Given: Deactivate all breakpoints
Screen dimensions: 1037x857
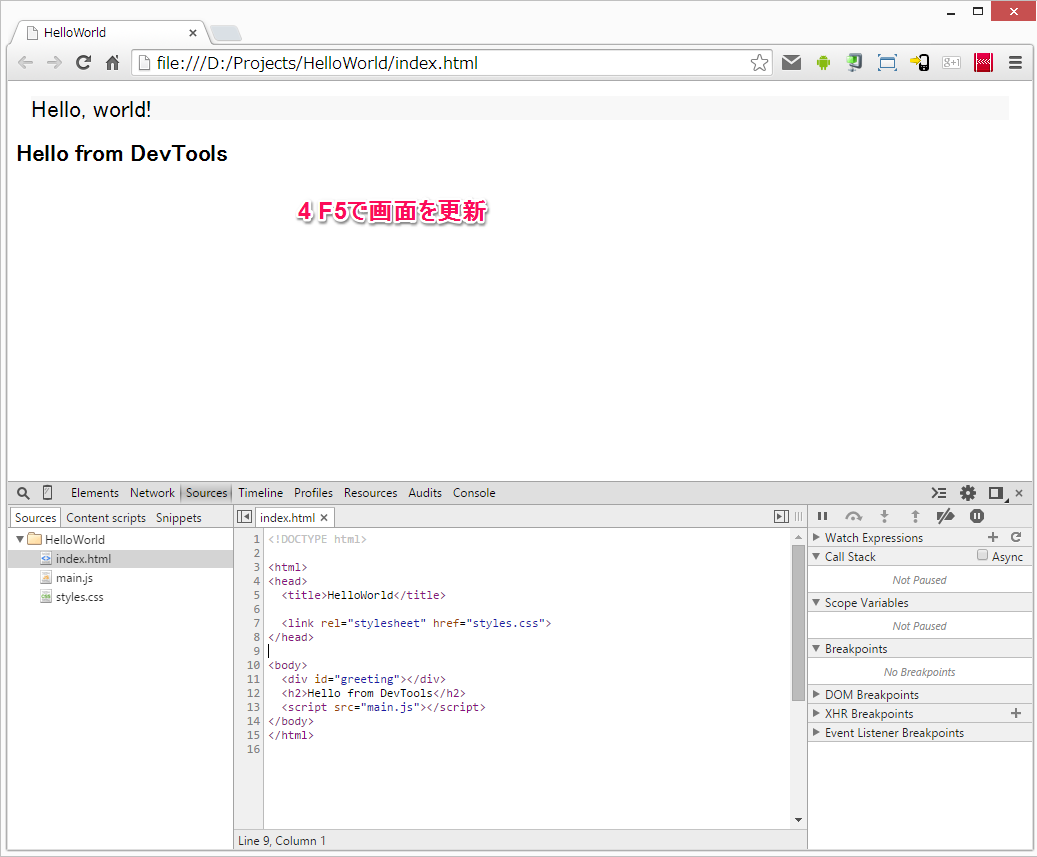Looking at the screenshot, I should pyautogui.click(x=946, y=516).
